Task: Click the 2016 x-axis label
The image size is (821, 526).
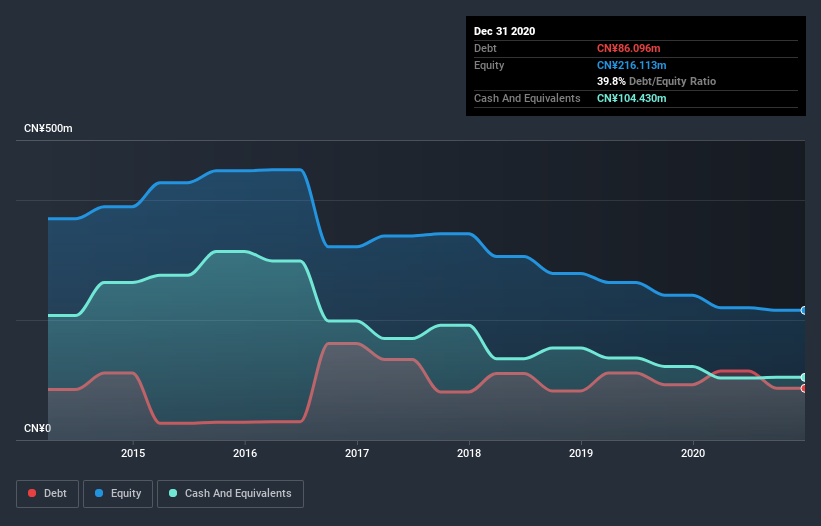Action: point(245,453)
